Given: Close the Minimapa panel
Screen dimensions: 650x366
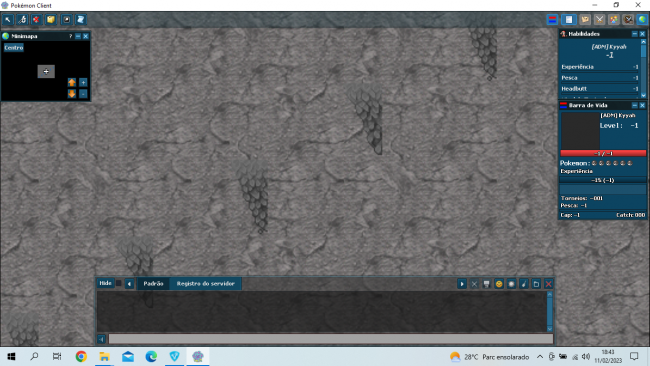Looking at the screenshot, I should 86,36.
